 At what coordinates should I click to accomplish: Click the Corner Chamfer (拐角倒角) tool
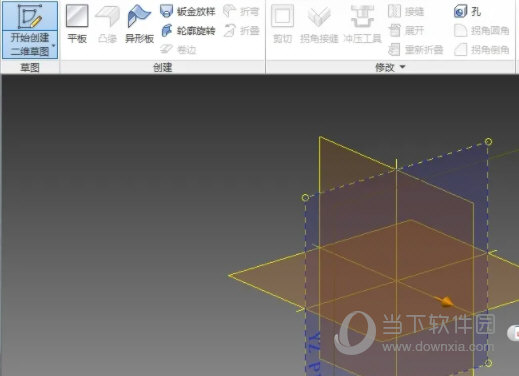click(x=481, y=50)
